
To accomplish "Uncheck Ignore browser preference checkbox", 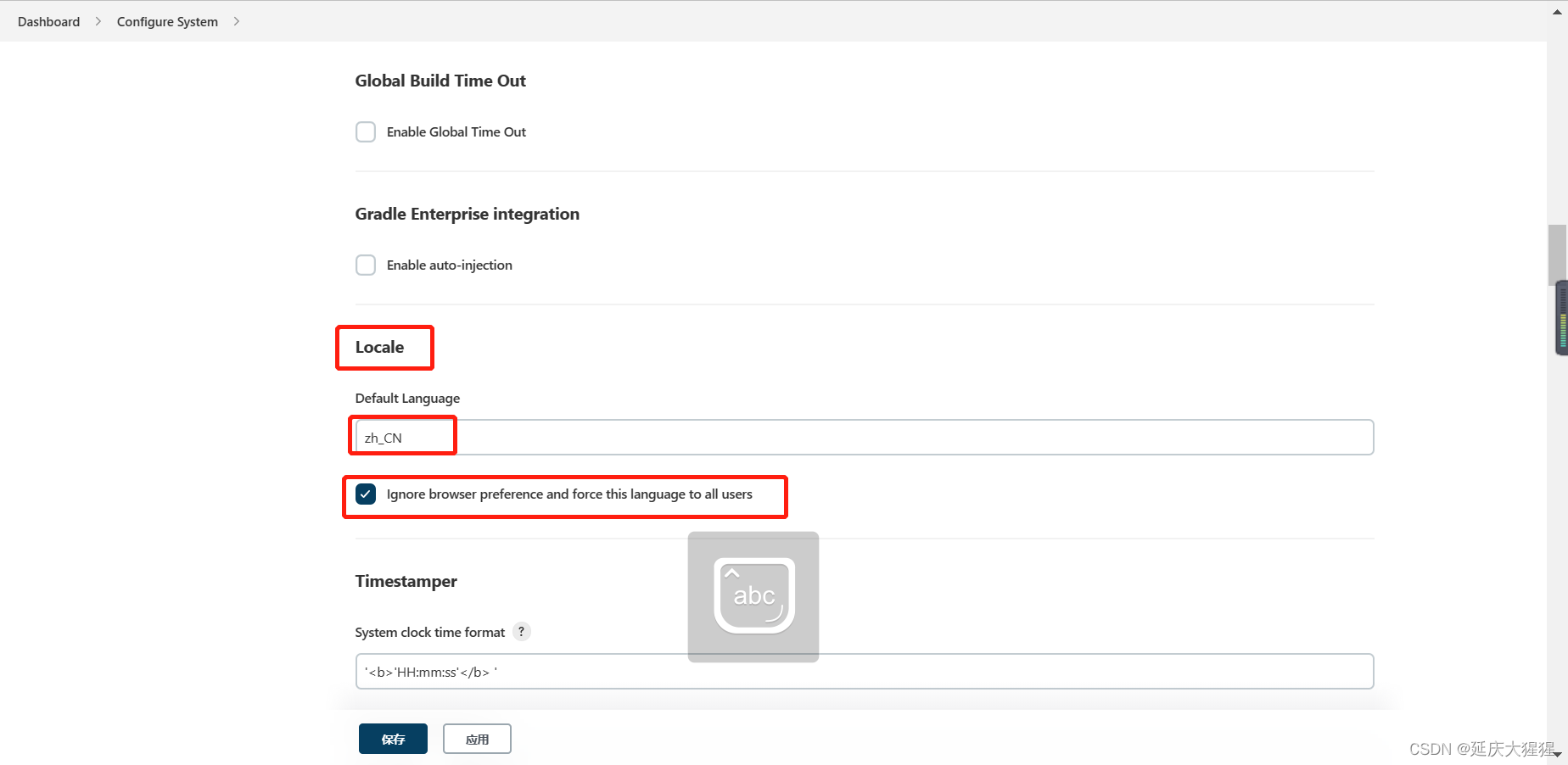I will pos(366,494).
